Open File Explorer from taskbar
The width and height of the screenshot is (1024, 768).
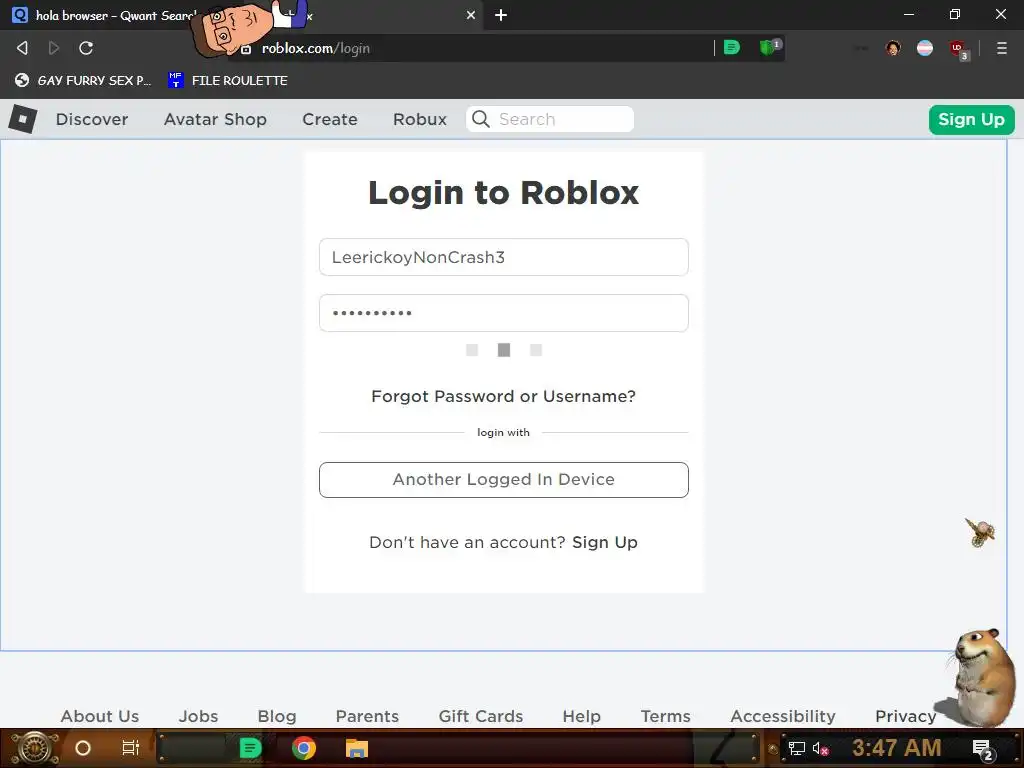point(357,748)
